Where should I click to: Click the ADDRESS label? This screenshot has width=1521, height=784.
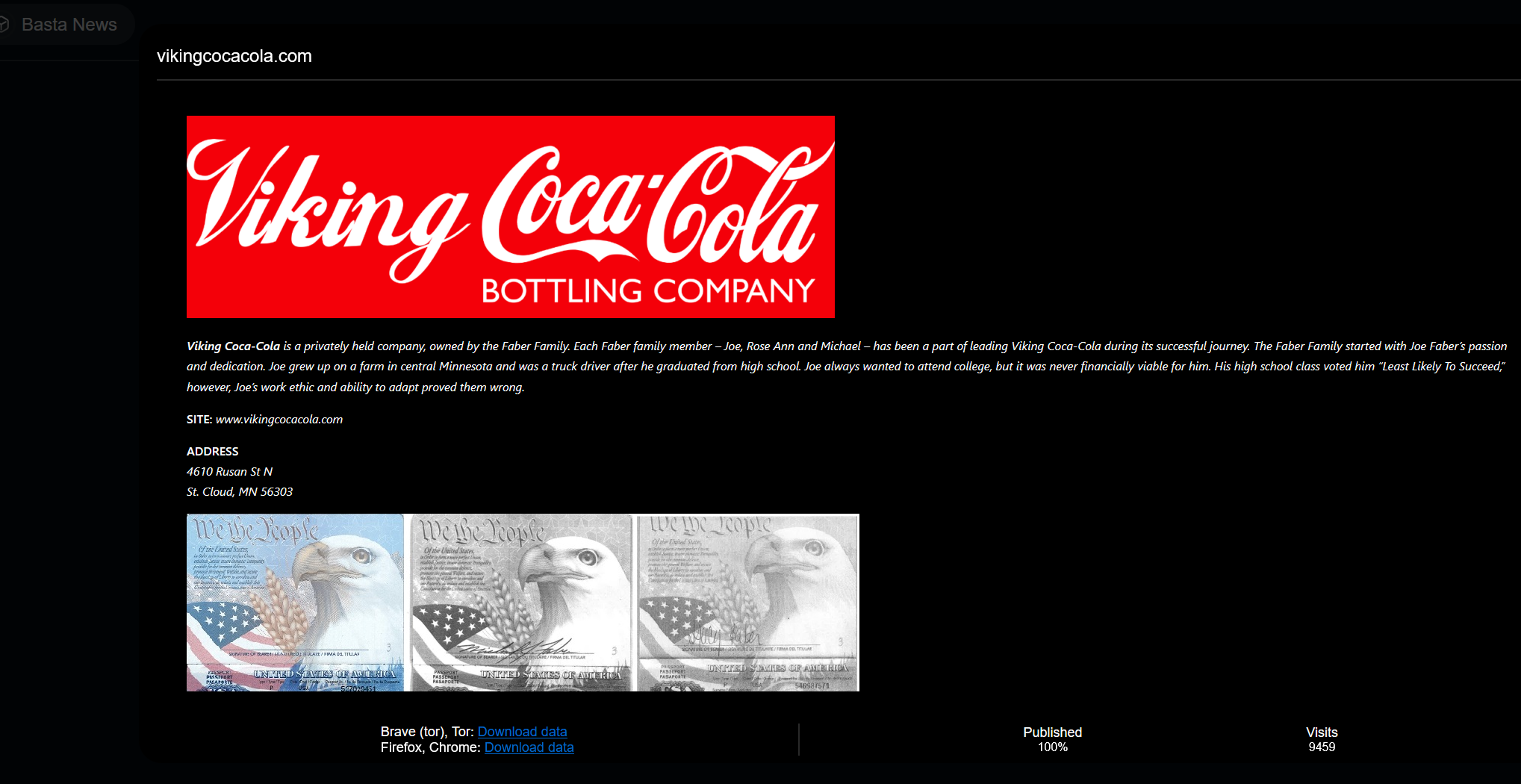point(213,451)
